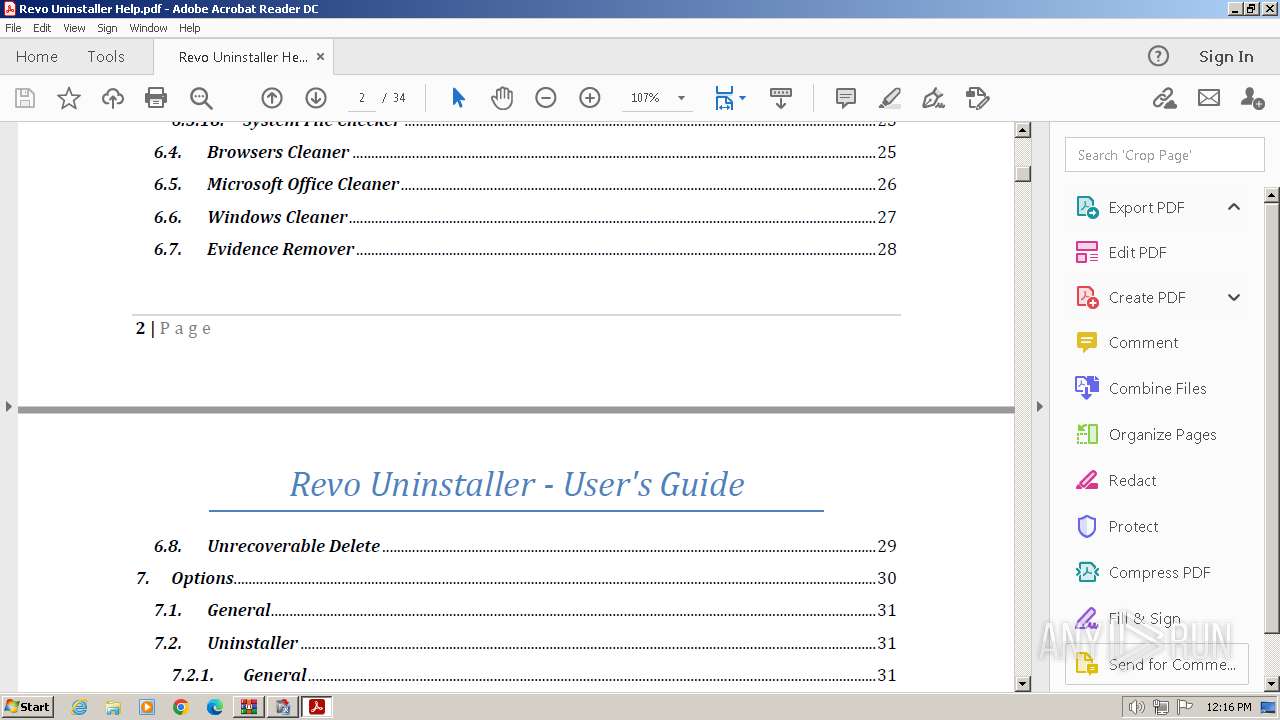
Task: Click the Save file icon
Action: [25, 98]
